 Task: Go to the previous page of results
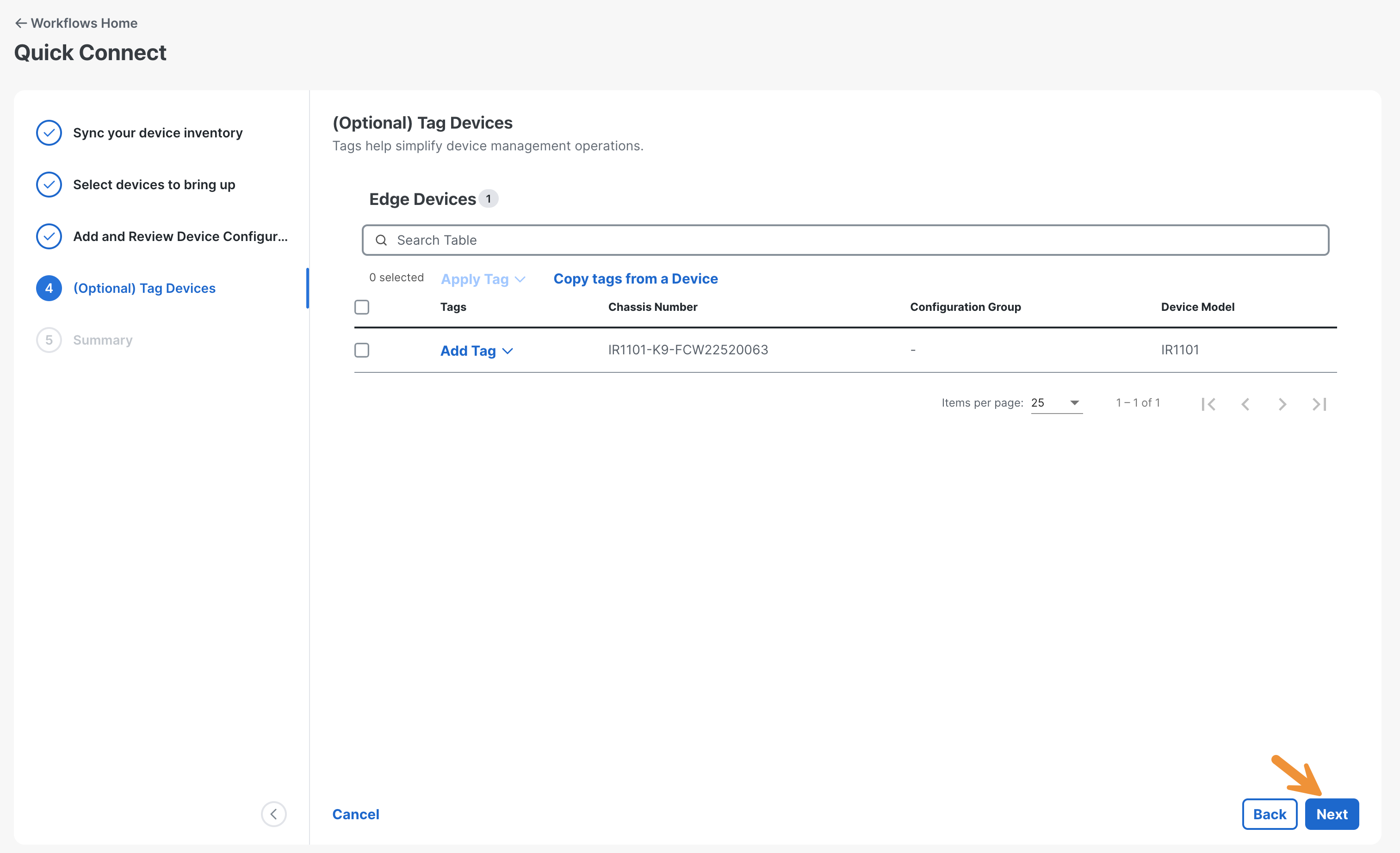(x=1245, y=404)
